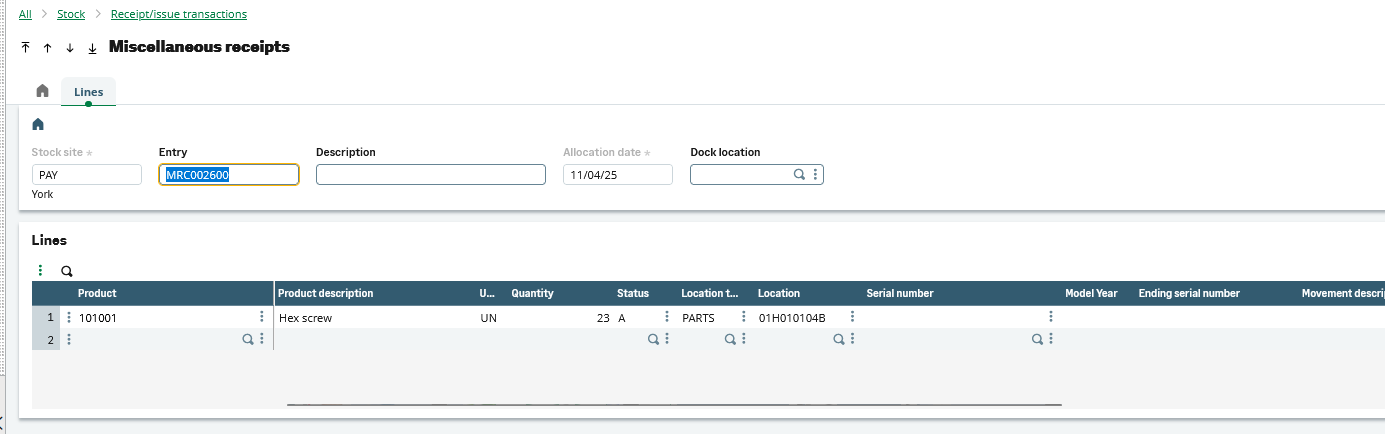This screenshot has width=1385, height=434.
Task: Jump to the first record arrow icon
Action: click(26, 48)
